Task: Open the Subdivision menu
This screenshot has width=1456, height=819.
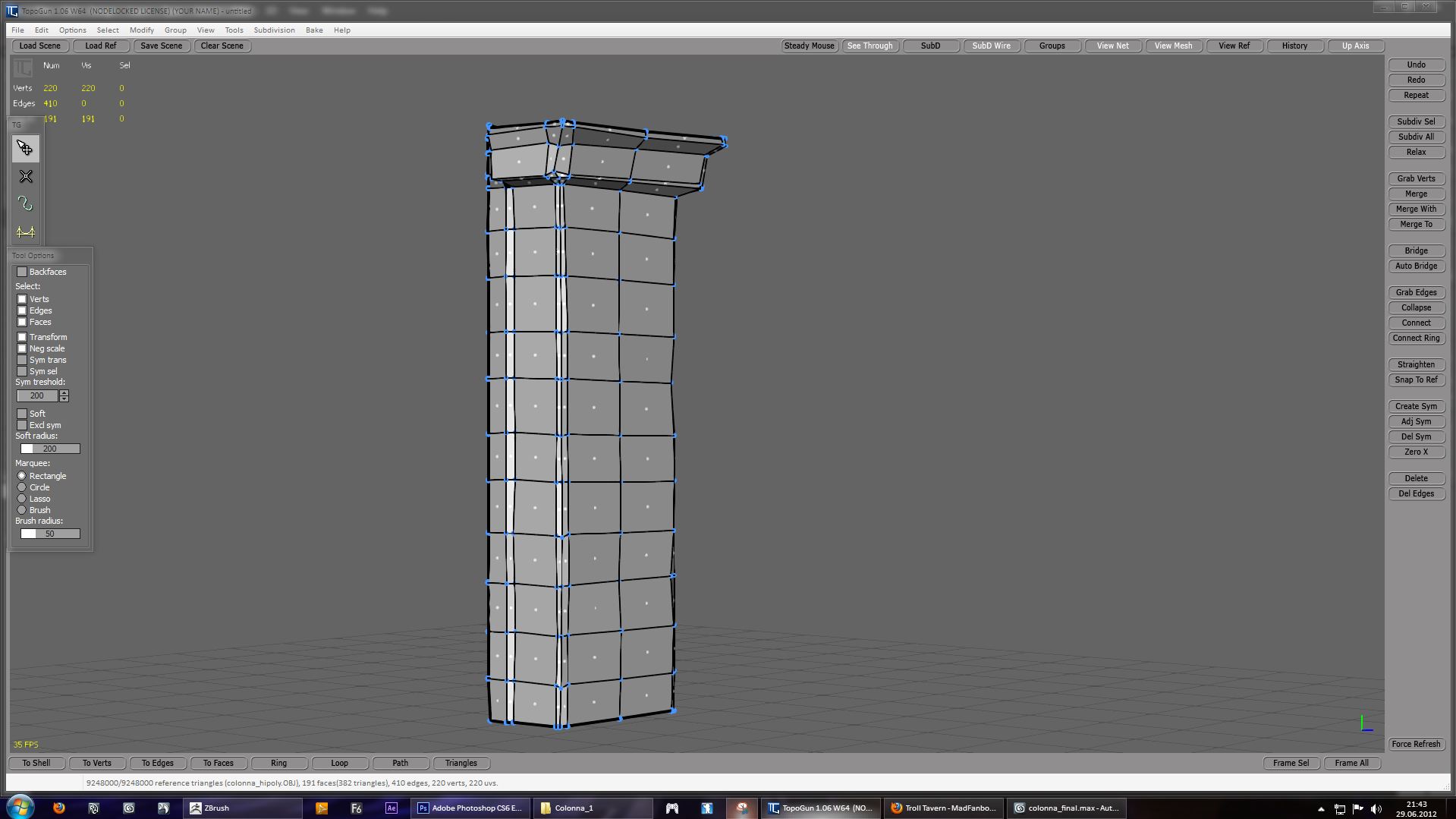Action: [274, 30]
